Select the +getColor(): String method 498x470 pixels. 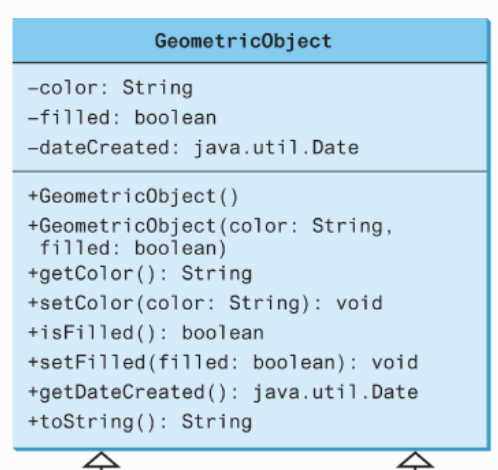[x=140, y=274]
